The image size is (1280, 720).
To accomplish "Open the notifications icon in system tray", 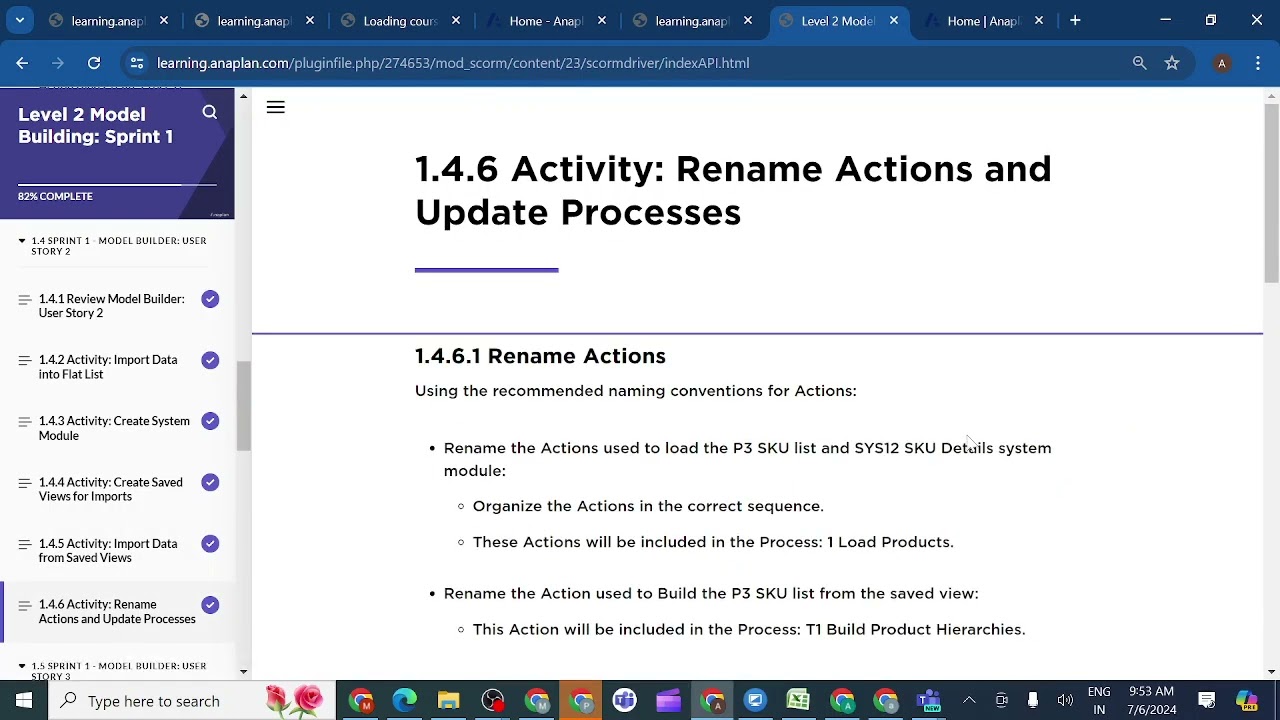I will 1207,700.
